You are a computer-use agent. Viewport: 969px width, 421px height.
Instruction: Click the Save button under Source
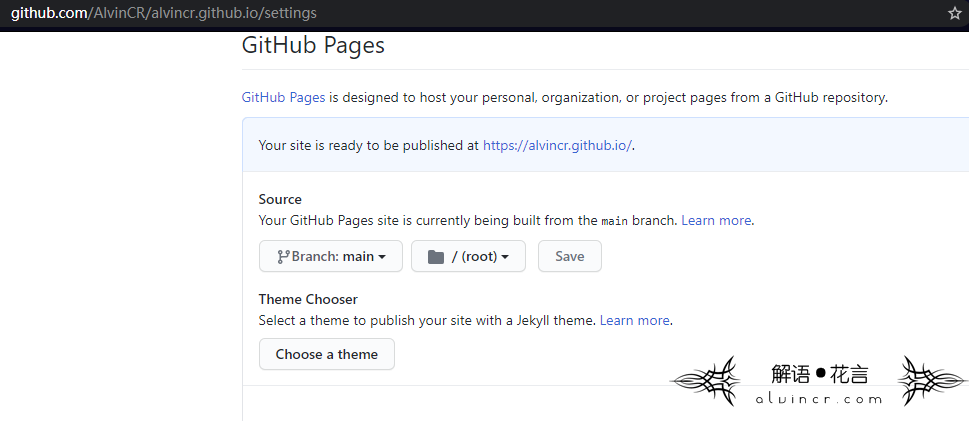click(x=570, y=256)
